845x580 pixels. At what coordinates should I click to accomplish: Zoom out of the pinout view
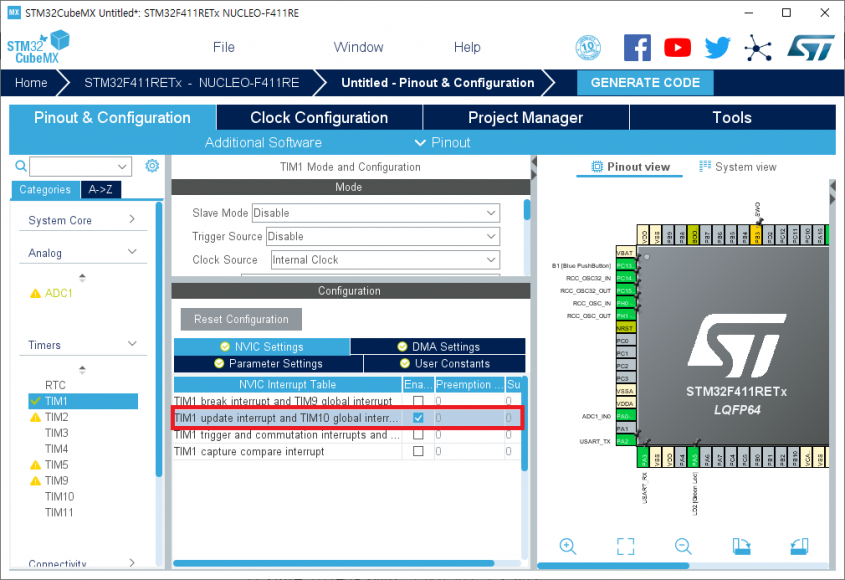tap(683, 546)
